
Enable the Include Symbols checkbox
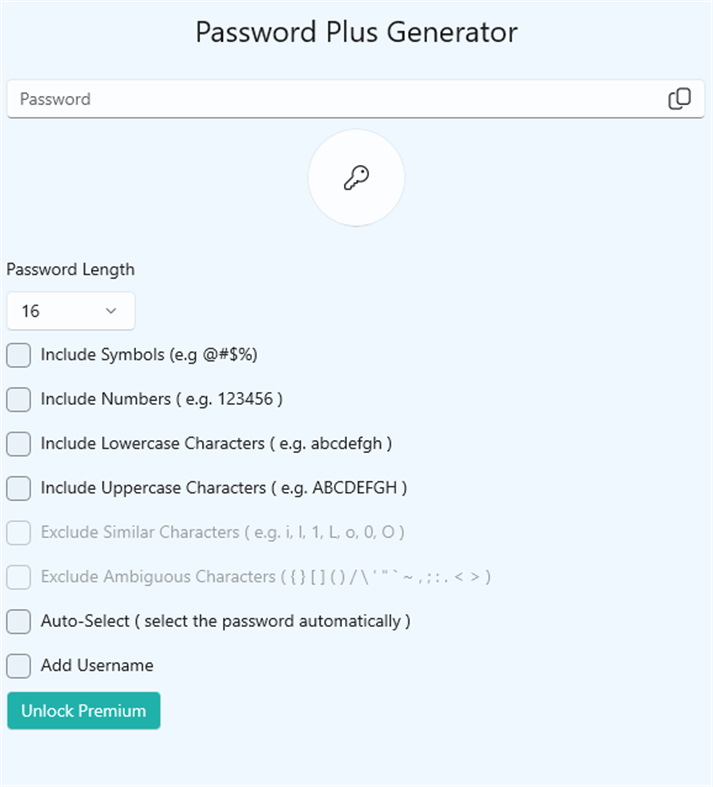pos(19,355)
